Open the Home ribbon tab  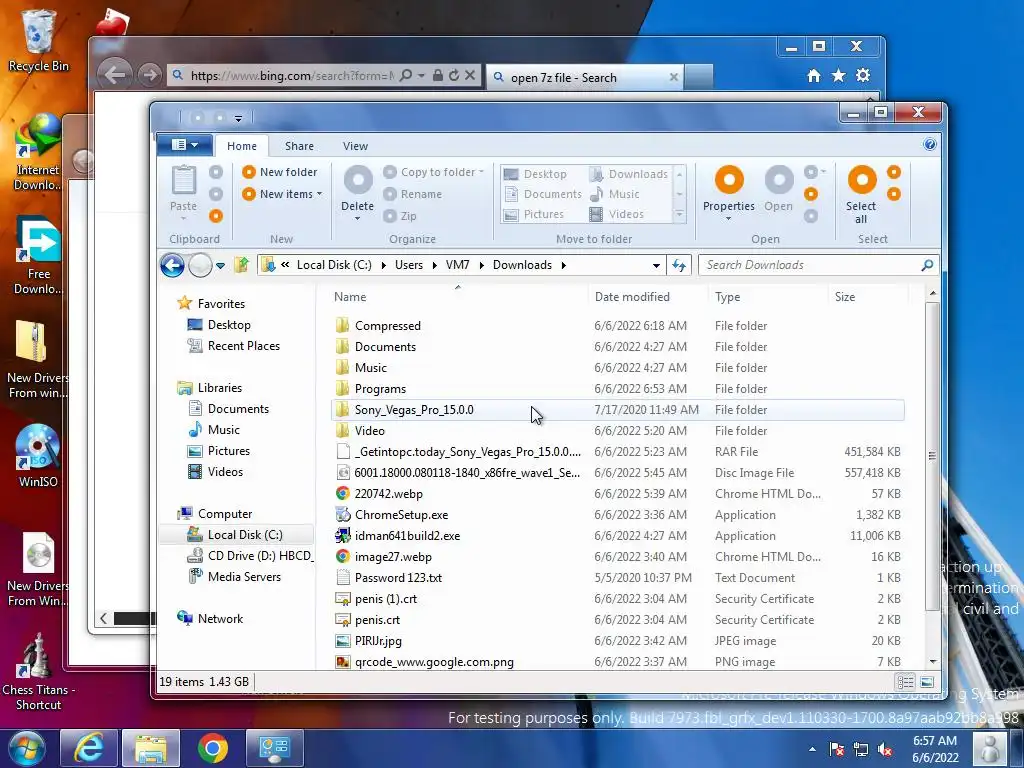(242, 146)
